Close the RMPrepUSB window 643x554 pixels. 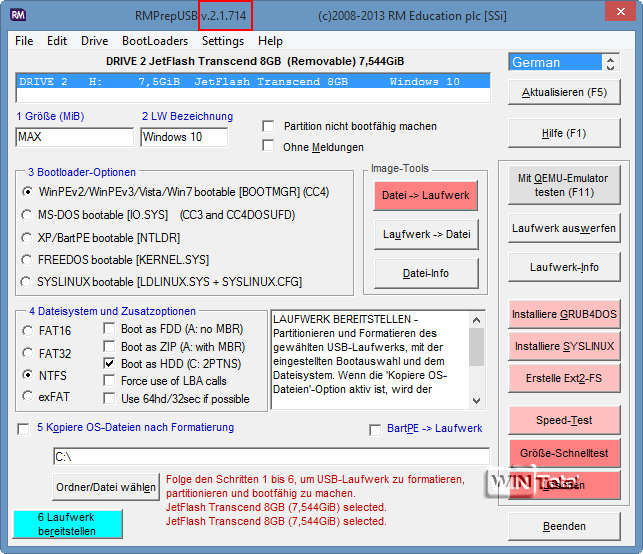click(620, 11)
